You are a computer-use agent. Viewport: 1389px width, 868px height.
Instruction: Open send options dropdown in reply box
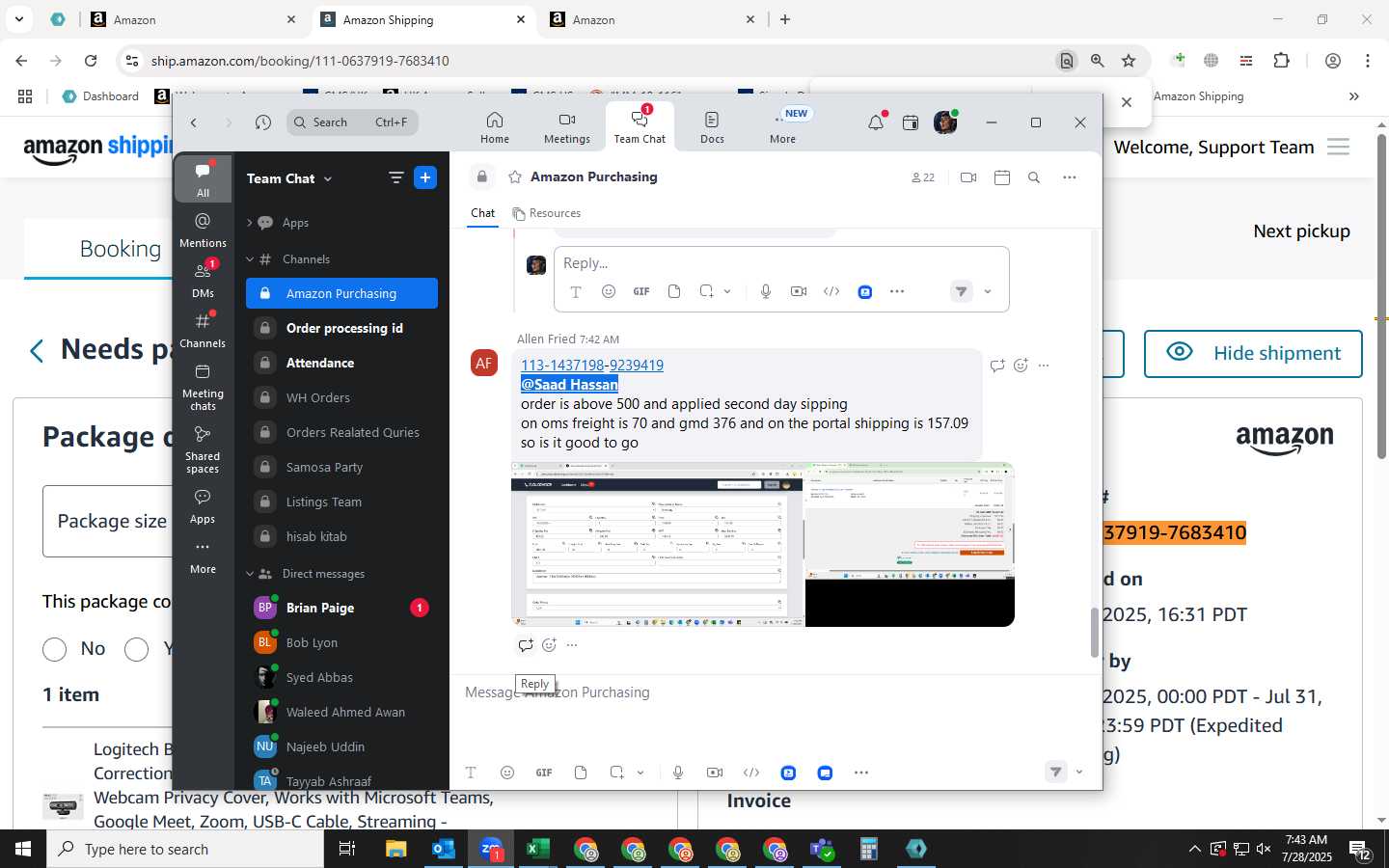(988, 291)
